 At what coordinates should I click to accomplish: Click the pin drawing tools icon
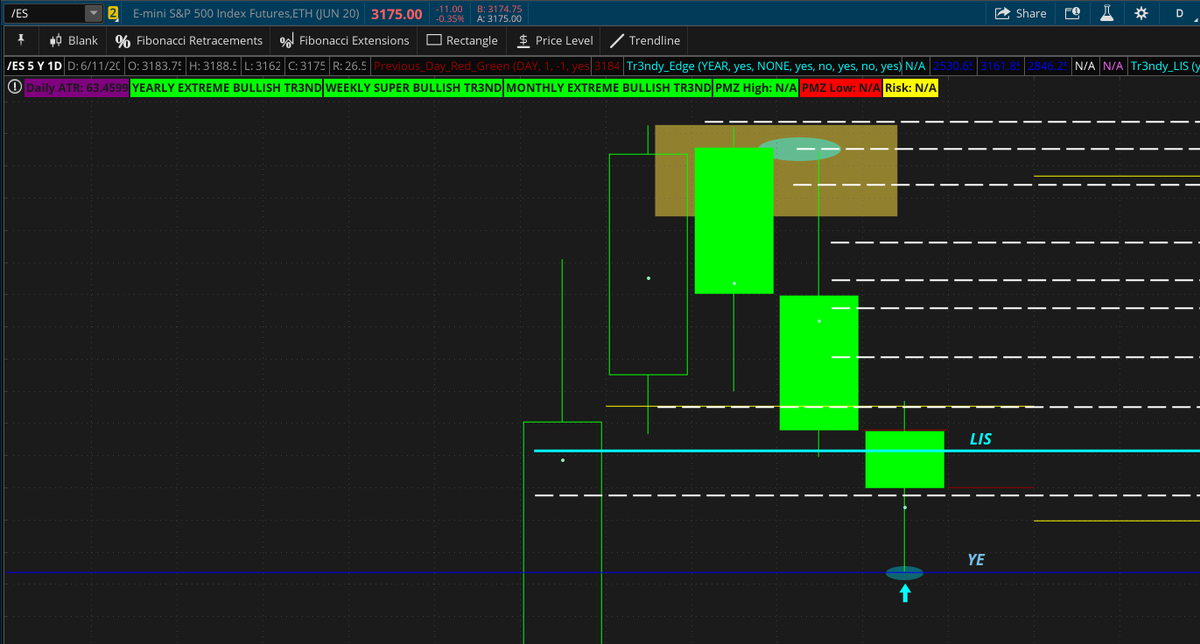click(x=20, y=40)
